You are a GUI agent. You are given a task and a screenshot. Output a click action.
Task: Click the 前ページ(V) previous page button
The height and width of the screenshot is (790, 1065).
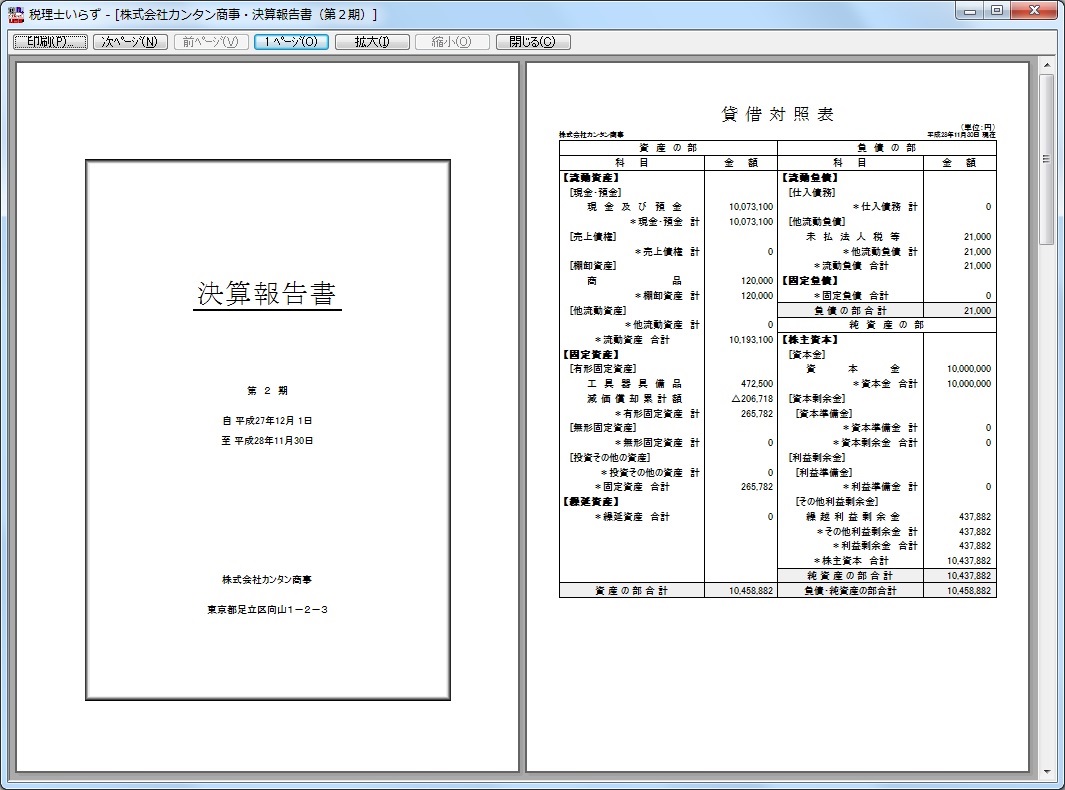[x=210, y=42]
